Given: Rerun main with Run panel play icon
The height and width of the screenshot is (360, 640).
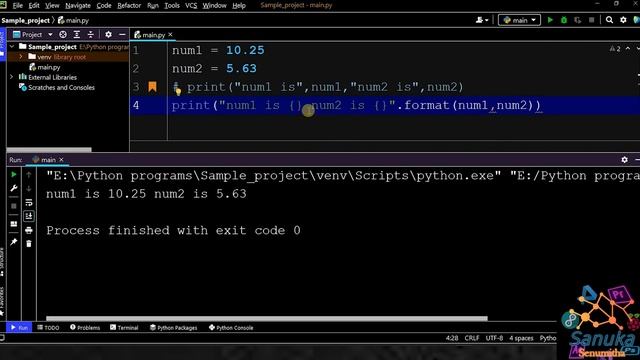Looking at the screenshot, I should click(13, 175).
